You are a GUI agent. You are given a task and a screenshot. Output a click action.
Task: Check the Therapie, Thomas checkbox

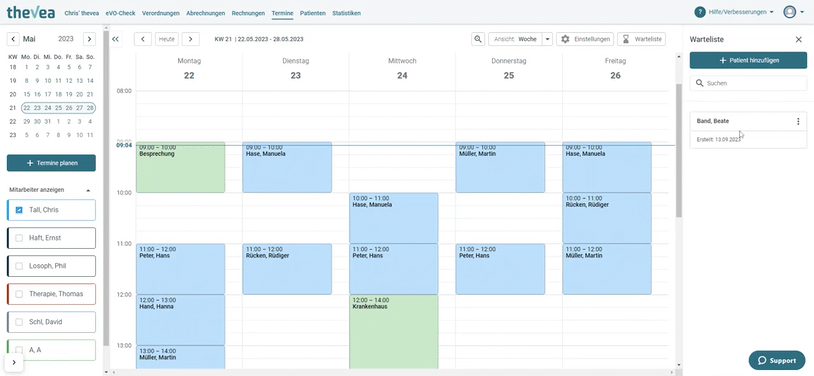19,294
